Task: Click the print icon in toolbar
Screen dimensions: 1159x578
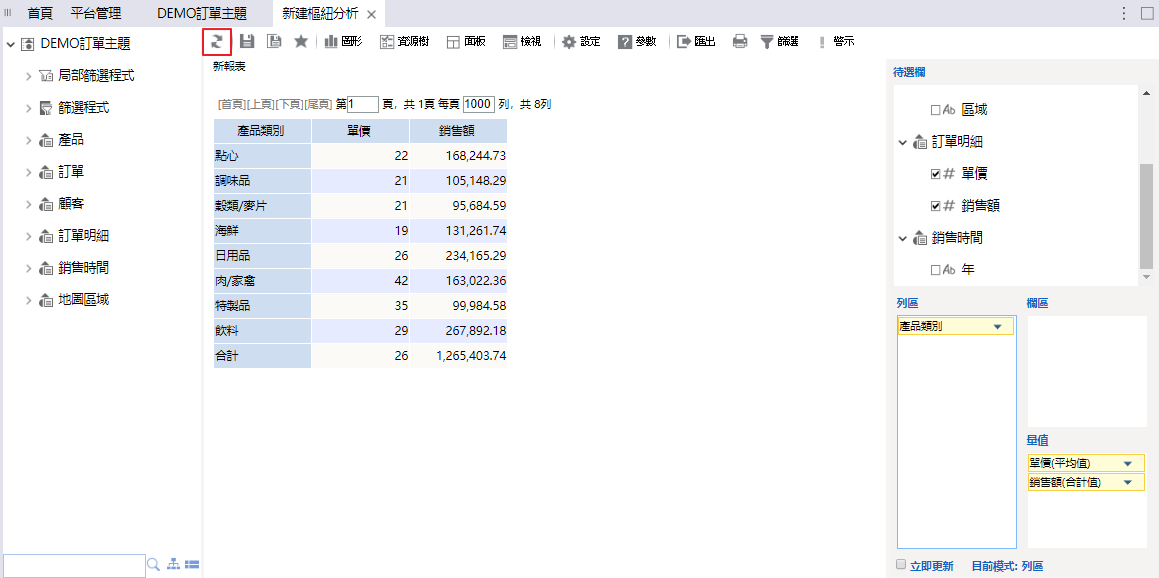Action: point(740,41)
